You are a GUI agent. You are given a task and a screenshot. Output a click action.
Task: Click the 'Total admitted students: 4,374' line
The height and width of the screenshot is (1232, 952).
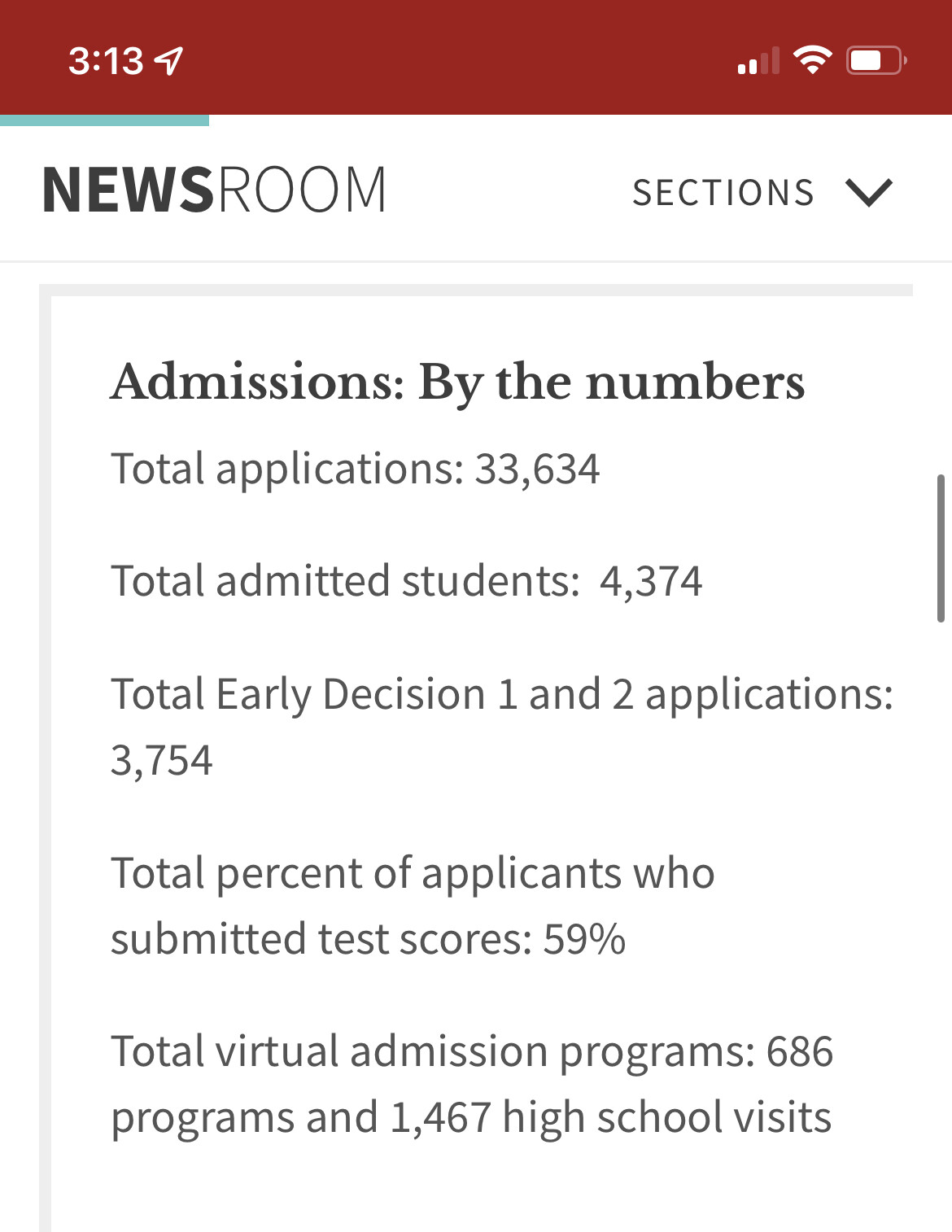click(x=407, y=582)
